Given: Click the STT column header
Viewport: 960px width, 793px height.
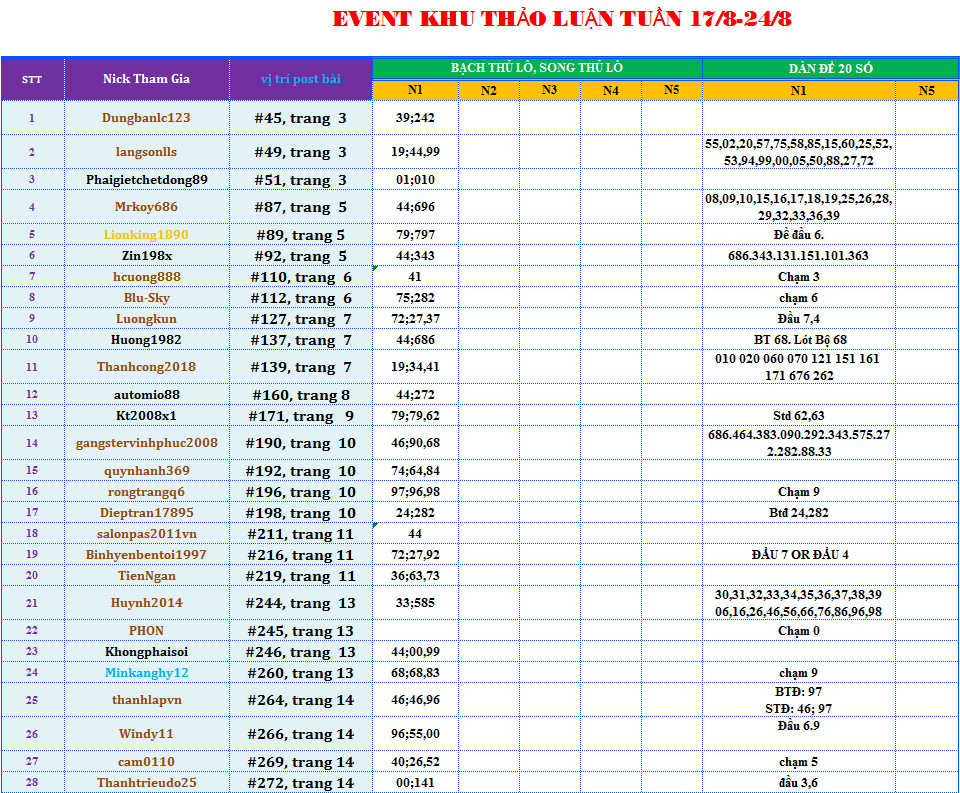Looking at the screenshot, I should [32, 79].
